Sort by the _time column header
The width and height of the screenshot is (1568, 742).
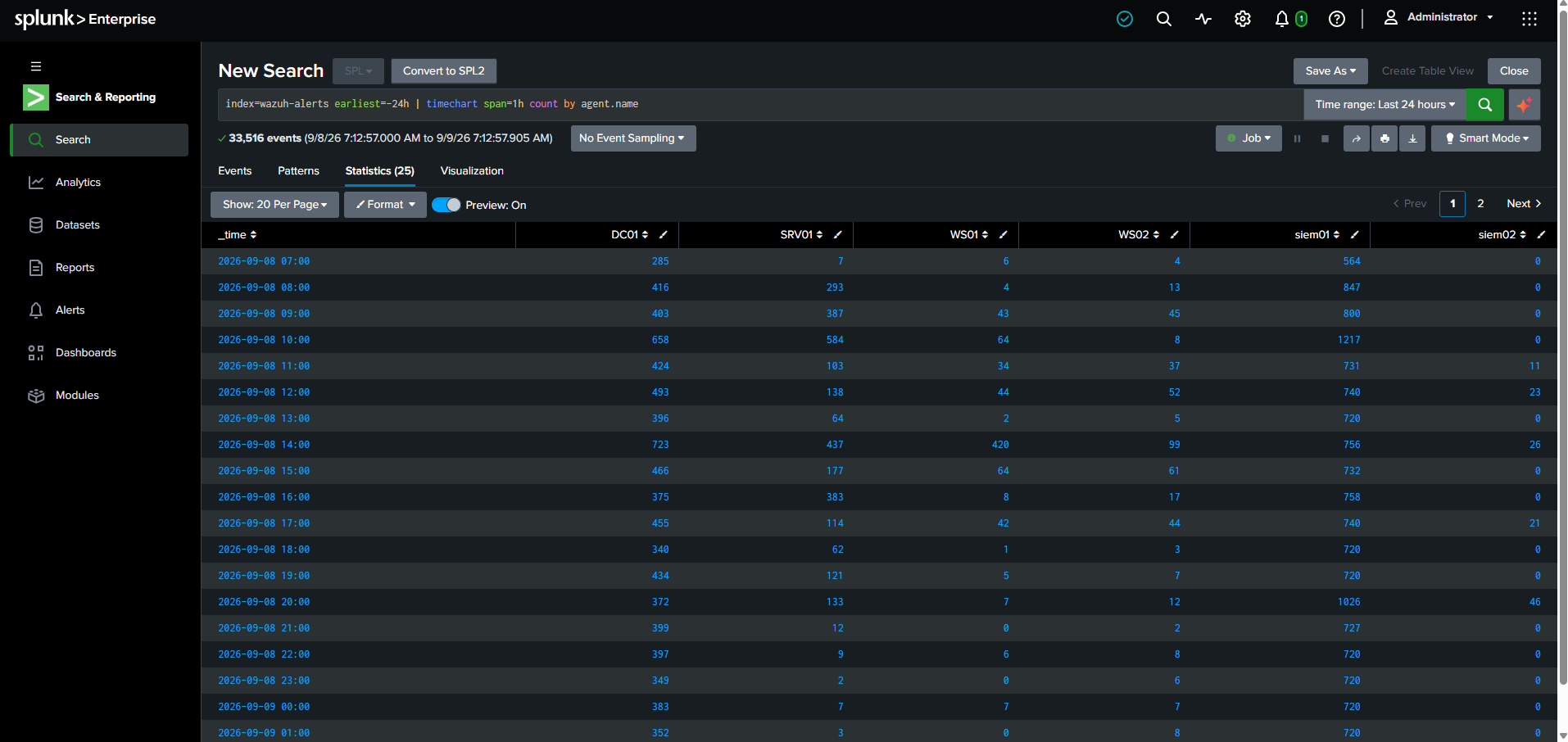pyautogui.click(x=238, y=235)
